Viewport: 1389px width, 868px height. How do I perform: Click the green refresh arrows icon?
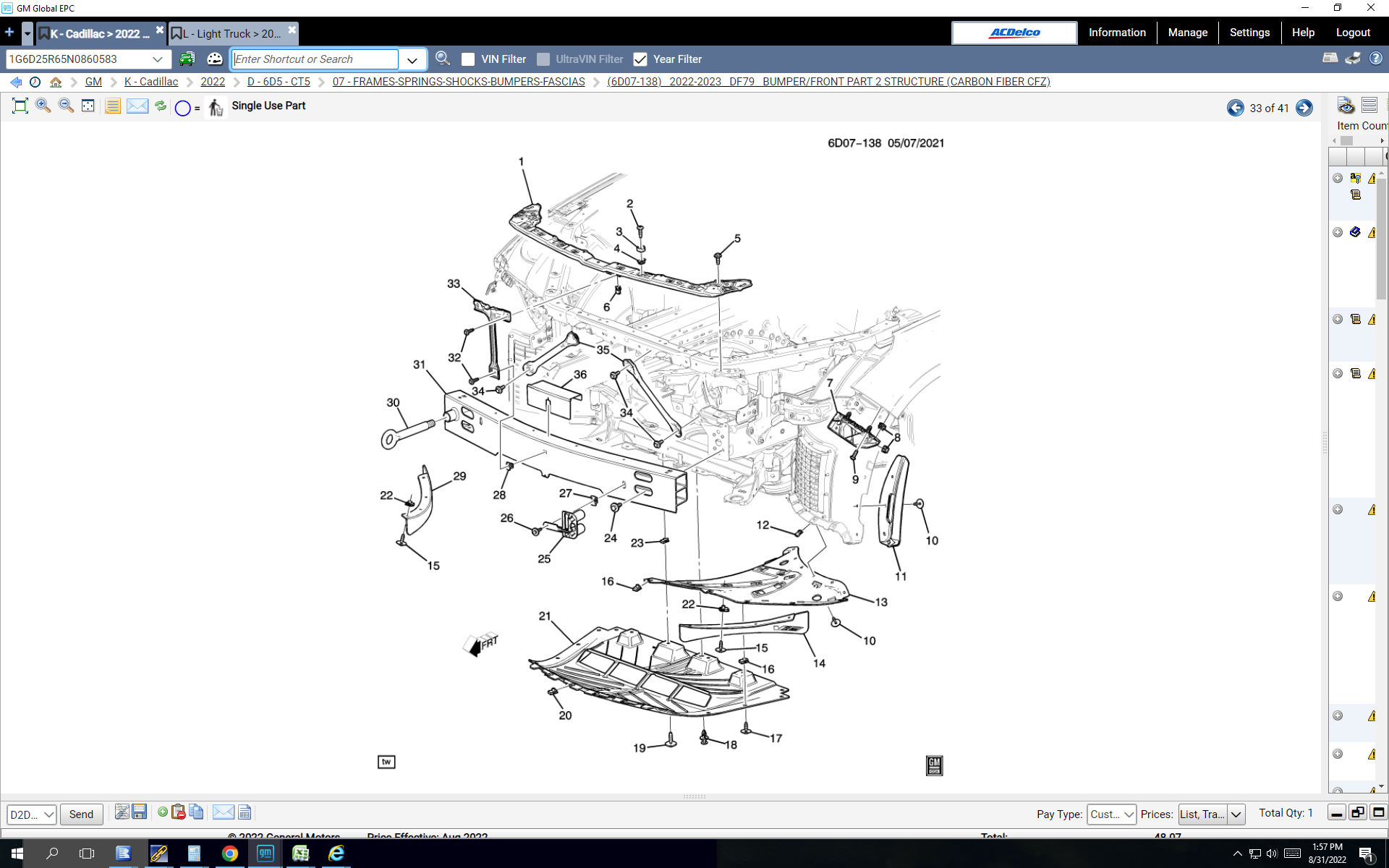(x=161, y=106)
